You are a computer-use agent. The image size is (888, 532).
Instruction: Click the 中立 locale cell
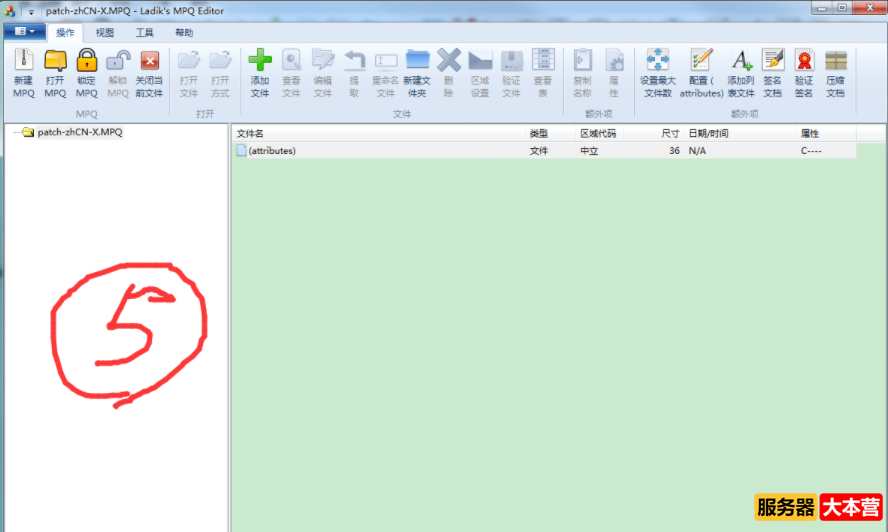[589, 151]
